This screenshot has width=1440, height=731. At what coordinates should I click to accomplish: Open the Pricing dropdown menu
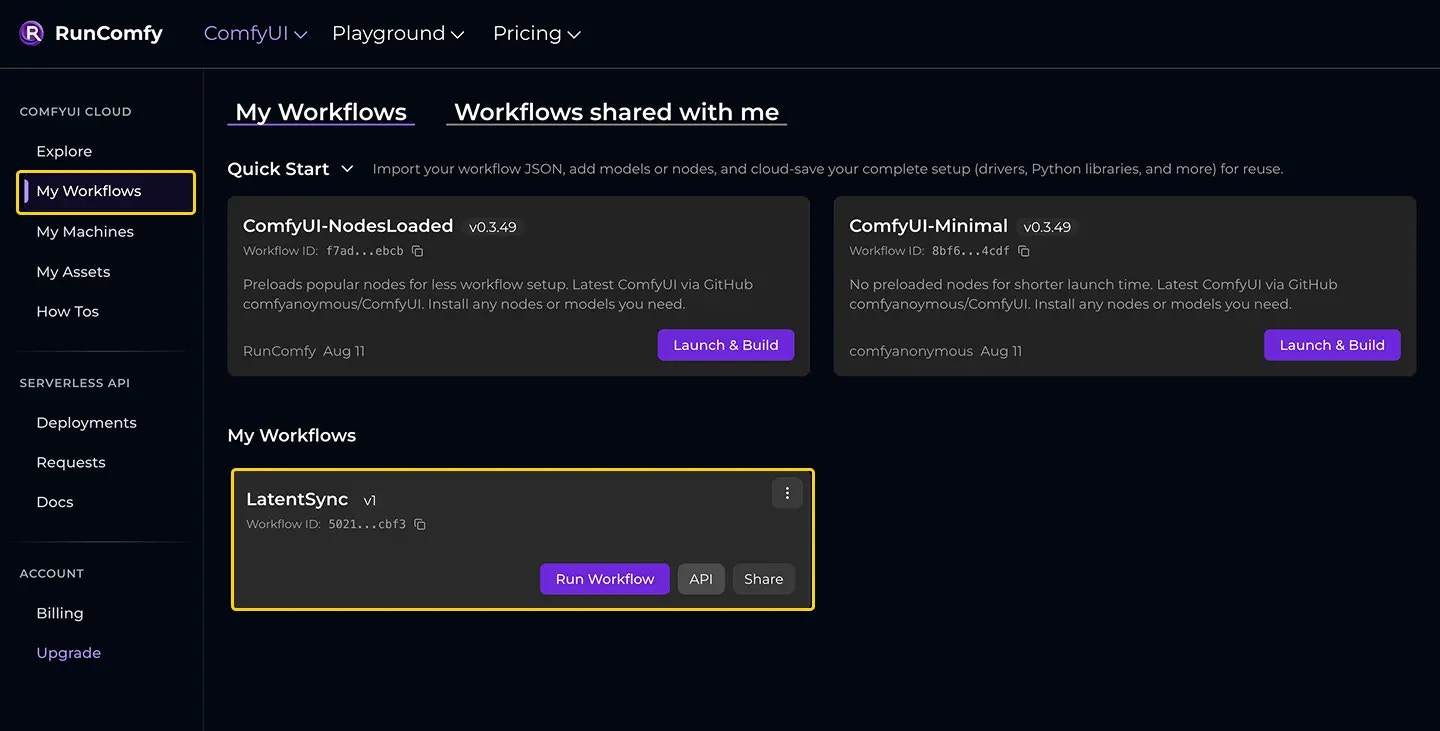pos(537,33)
